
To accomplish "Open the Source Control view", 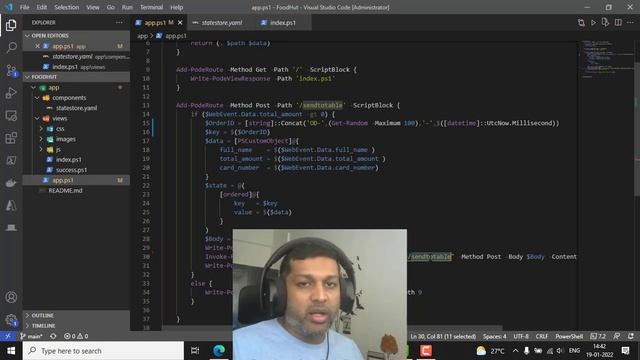I will [11, 70].
